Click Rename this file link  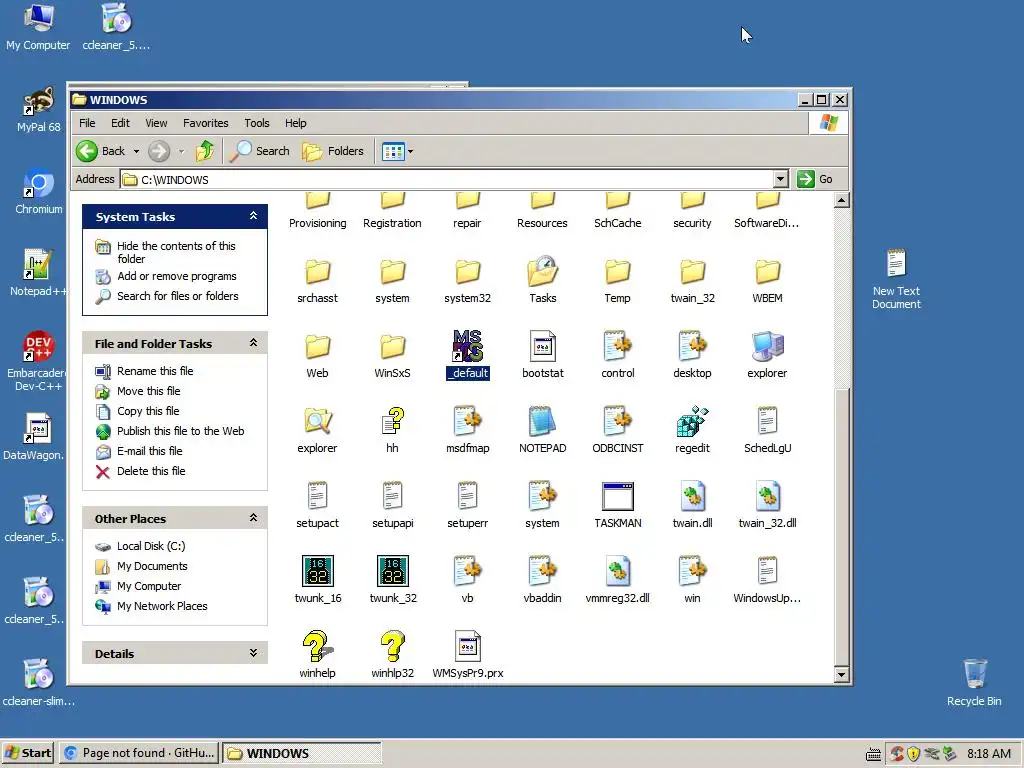(x=155, y=371)
